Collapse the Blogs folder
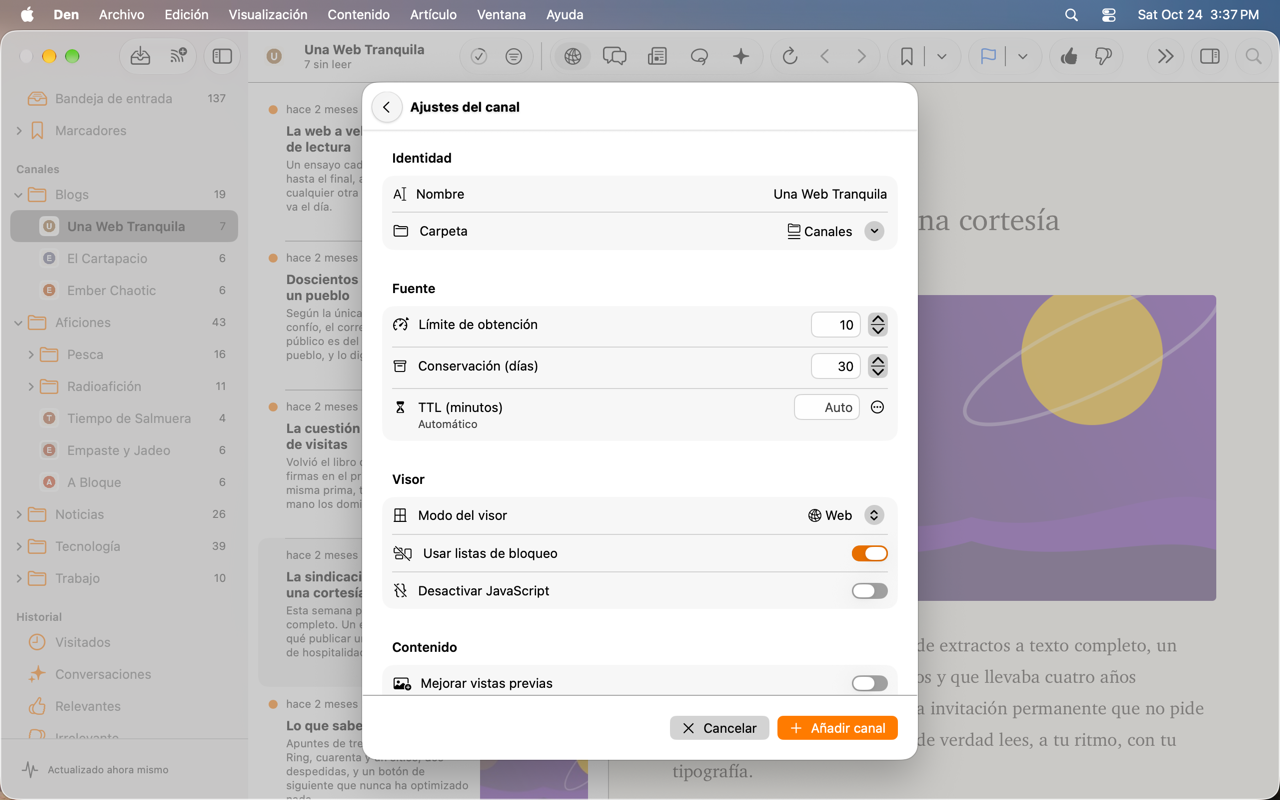 pos(19,195)
